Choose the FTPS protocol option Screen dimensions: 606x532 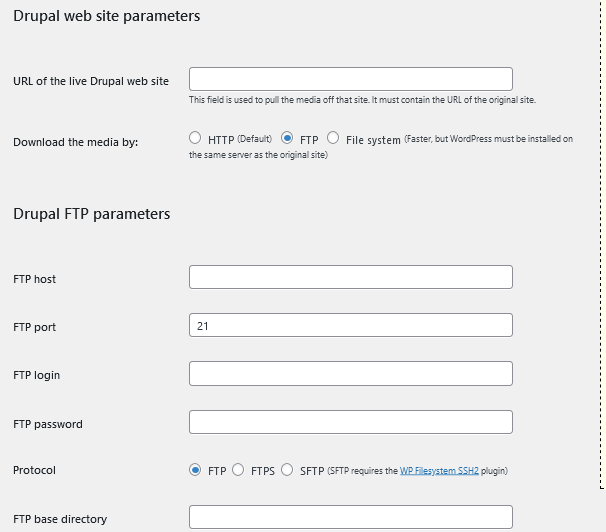coord(238,470)
